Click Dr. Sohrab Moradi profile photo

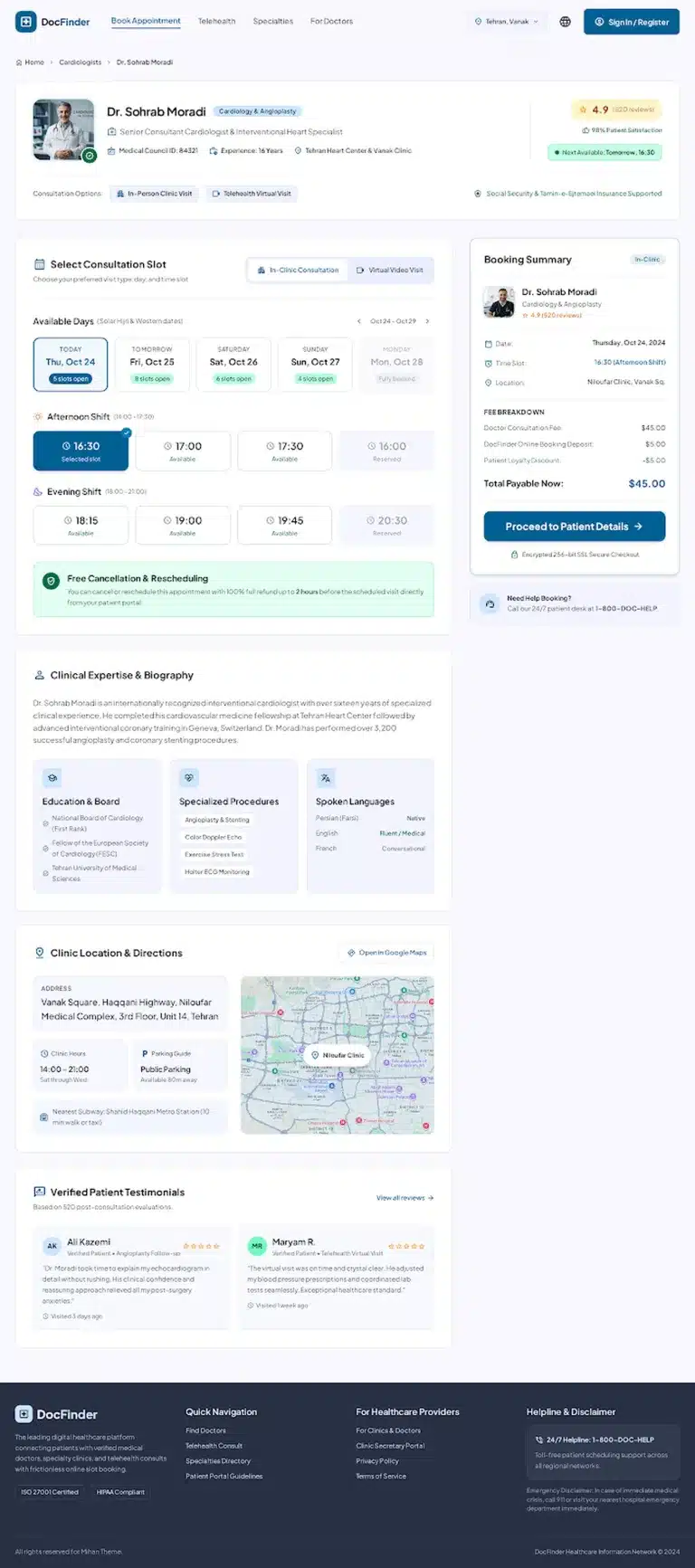pos(63,130)
